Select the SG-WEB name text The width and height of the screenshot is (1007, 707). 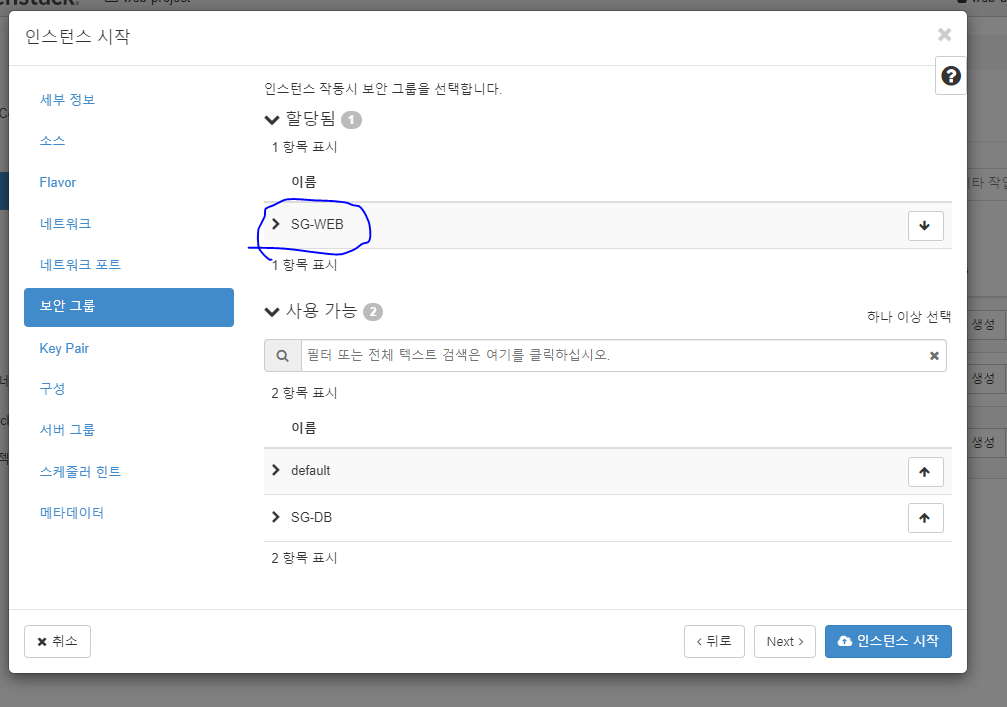pos(317,224)
